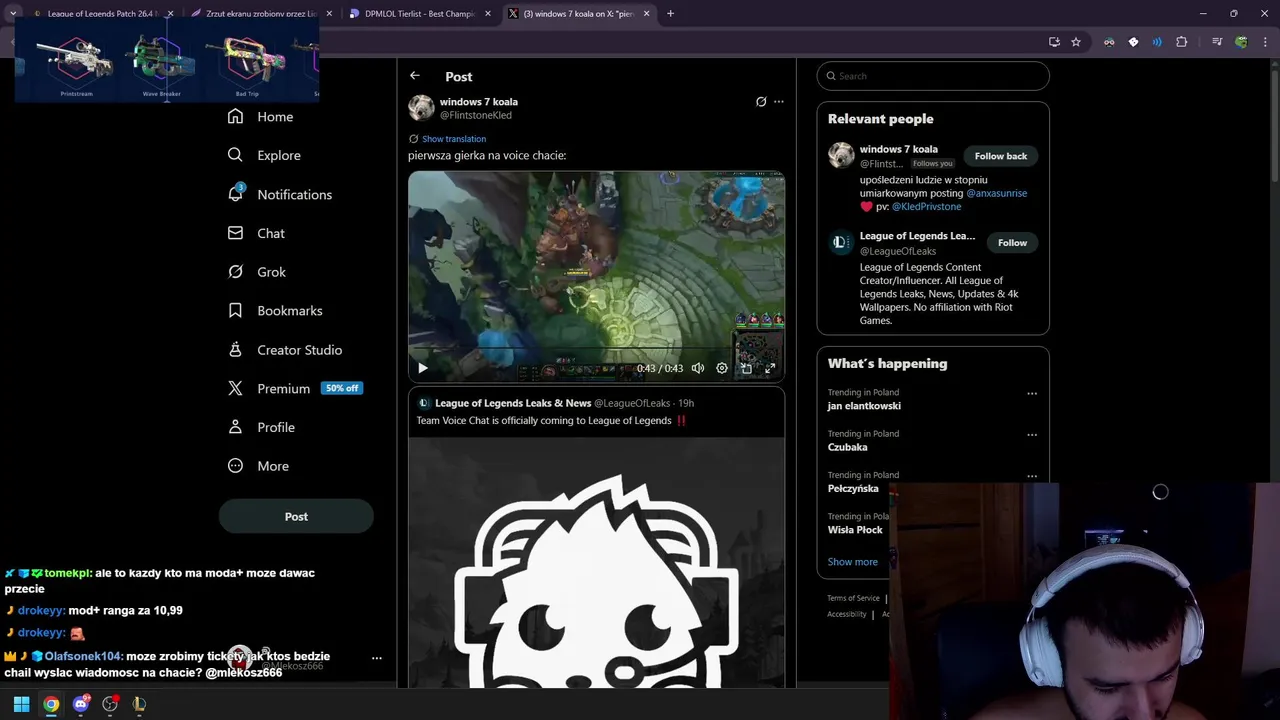Open More options on the post

click(779, 102)
